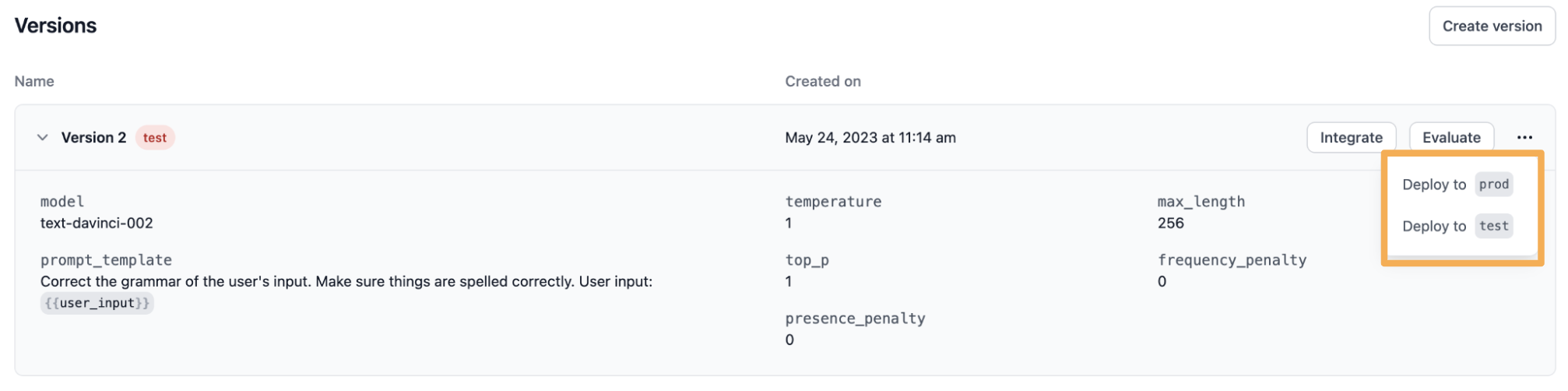Image resolution: width=1568 pixels, height=391 pixels.
Task: Click the max_length value 256
Action: tap(1170, 224)
